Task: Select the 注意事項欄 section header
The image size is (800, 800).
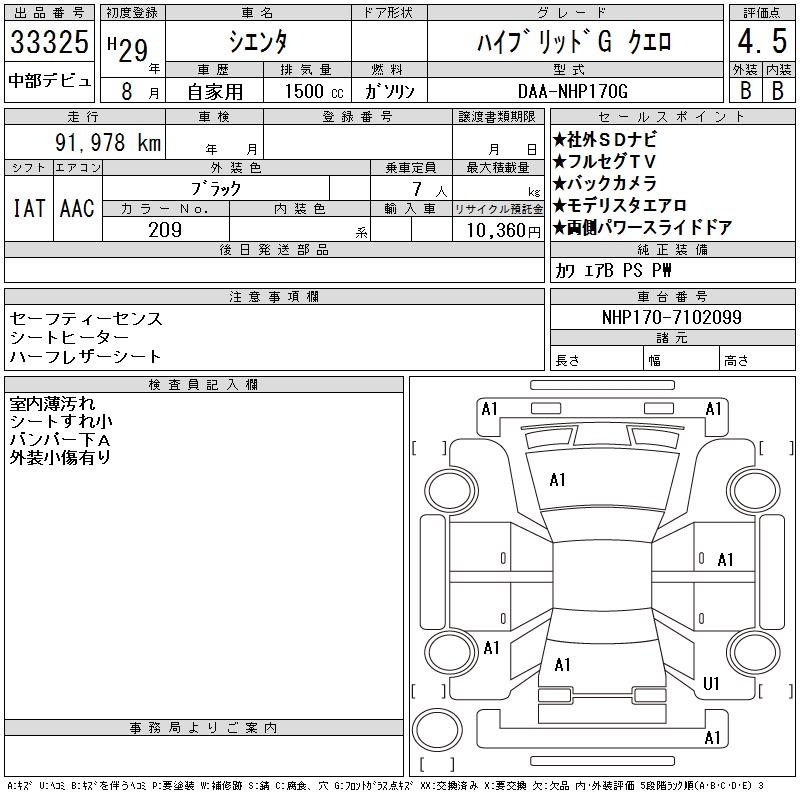Action: point(274,296)
